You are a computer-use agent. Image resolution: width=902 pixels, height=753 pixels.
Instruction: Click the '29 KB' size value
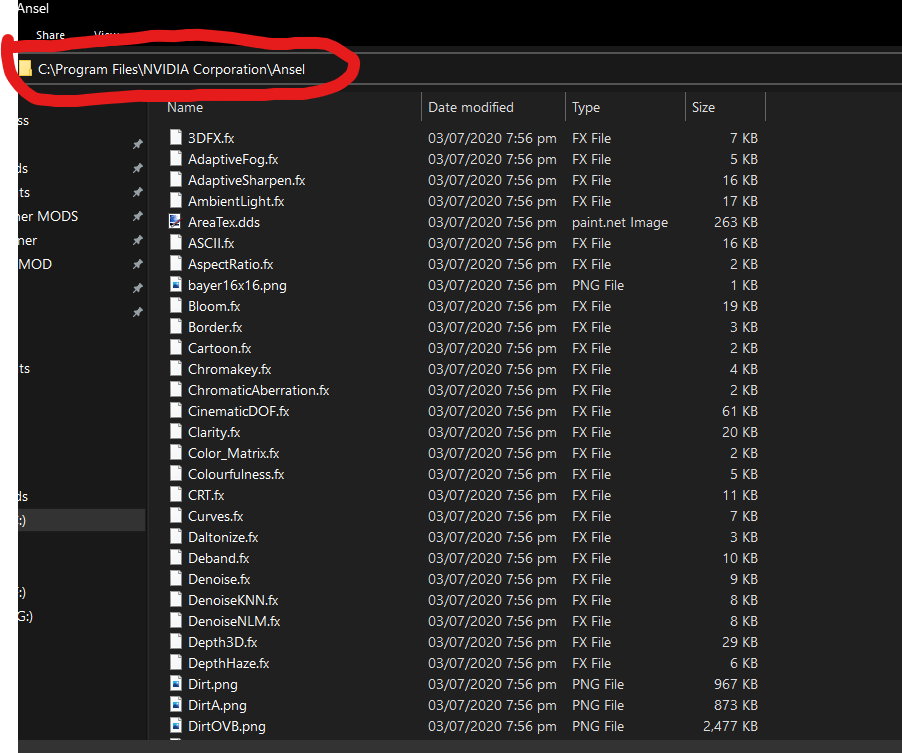[x=740, y=642]
